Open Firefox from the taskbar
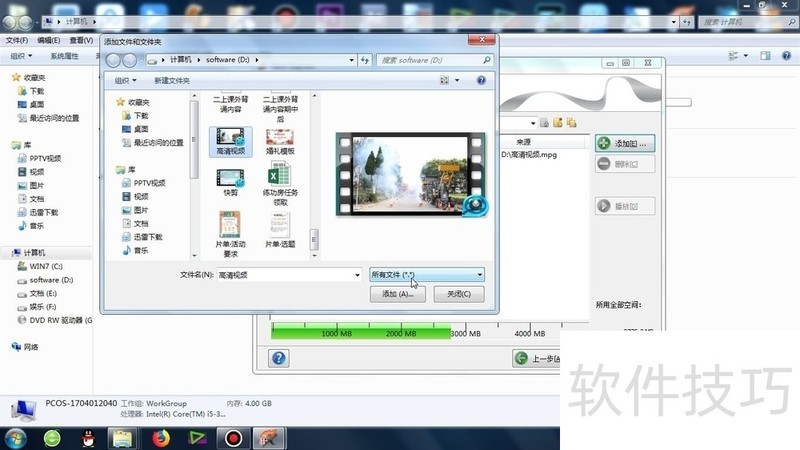 coord(161,437)
